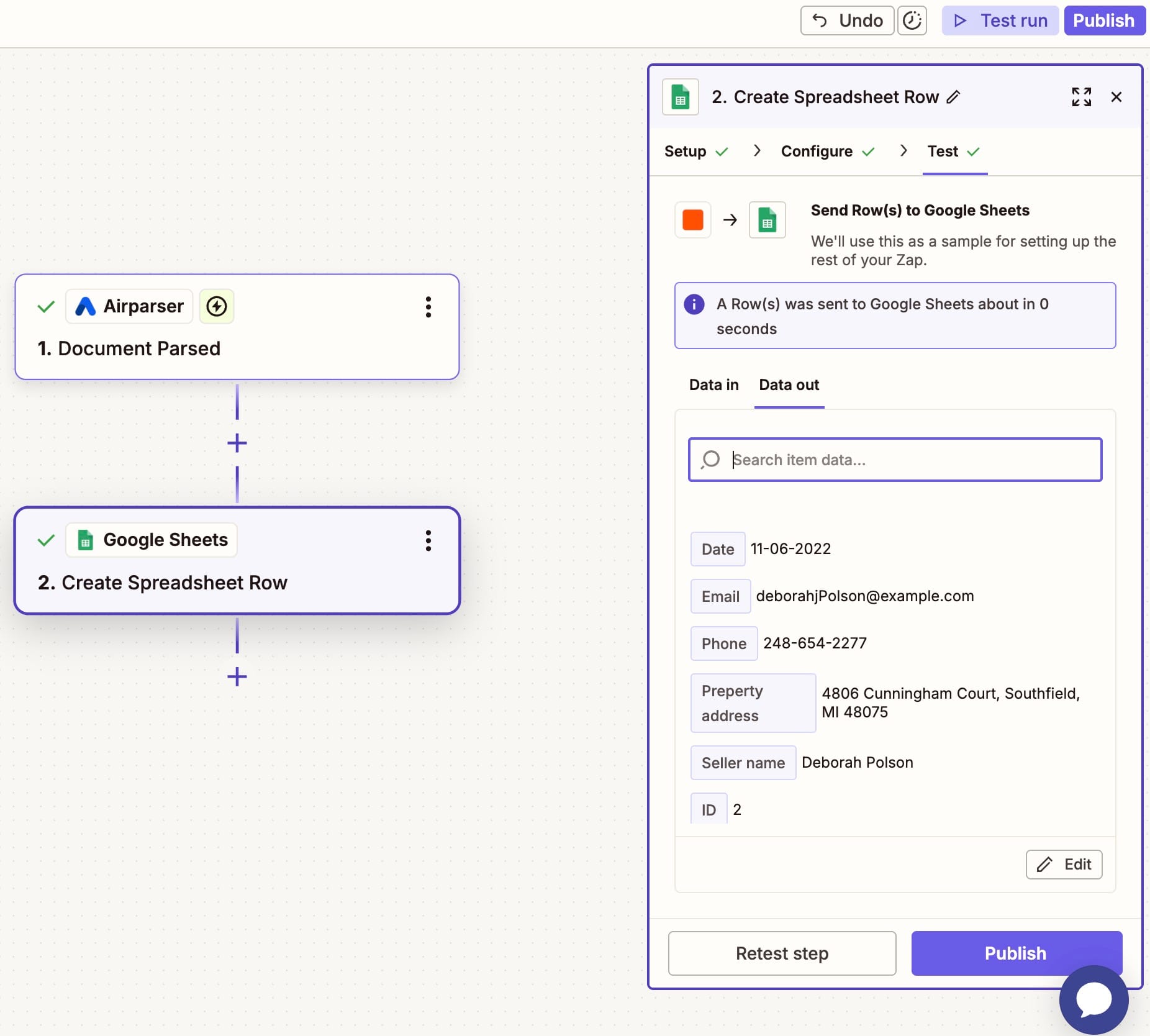
Task: Click the Retest step button
Action: (x=782, y=953)
